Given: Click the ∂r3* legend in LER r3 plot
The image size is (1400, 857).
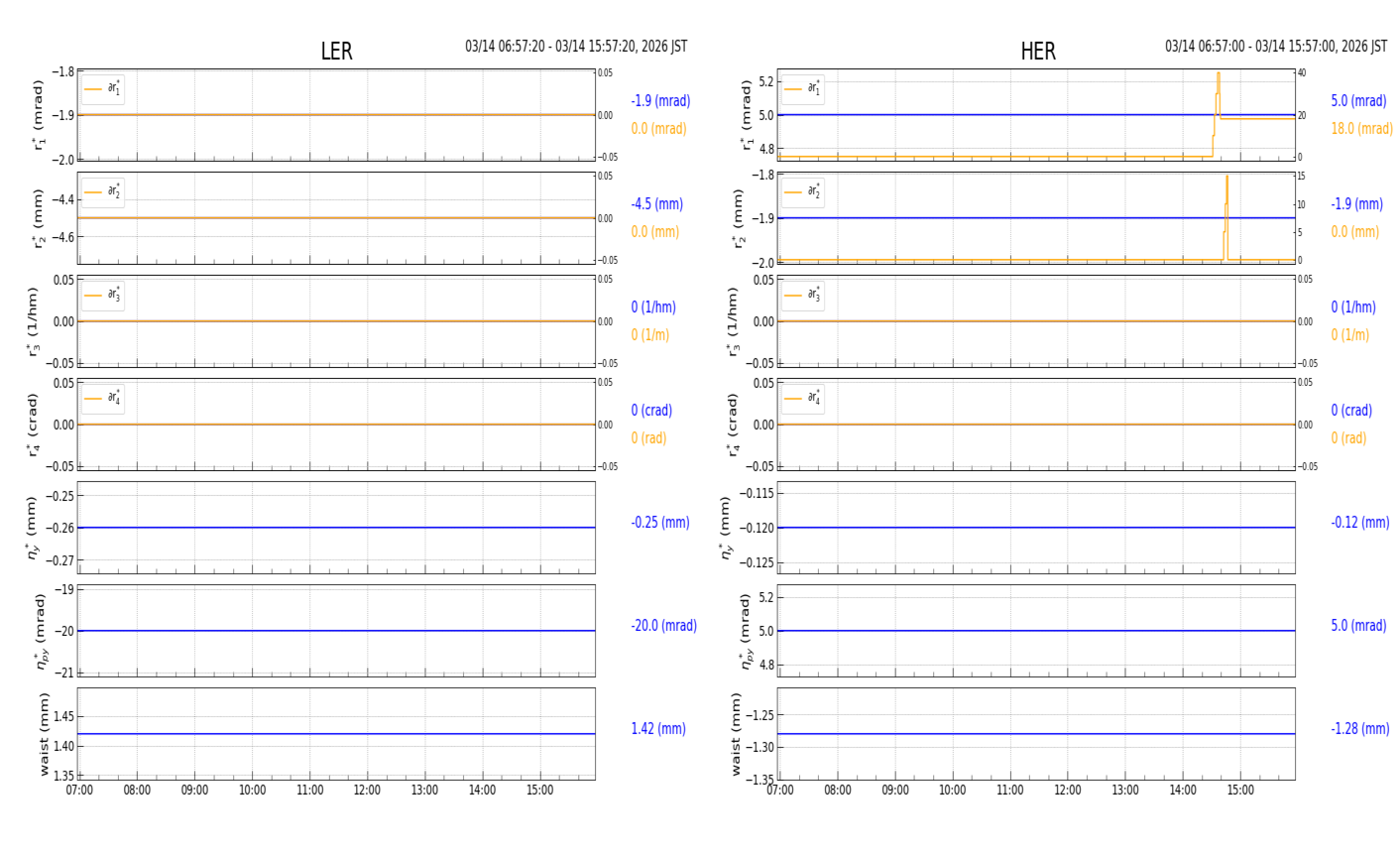Looking at the screenshot, I should [103, 296].
